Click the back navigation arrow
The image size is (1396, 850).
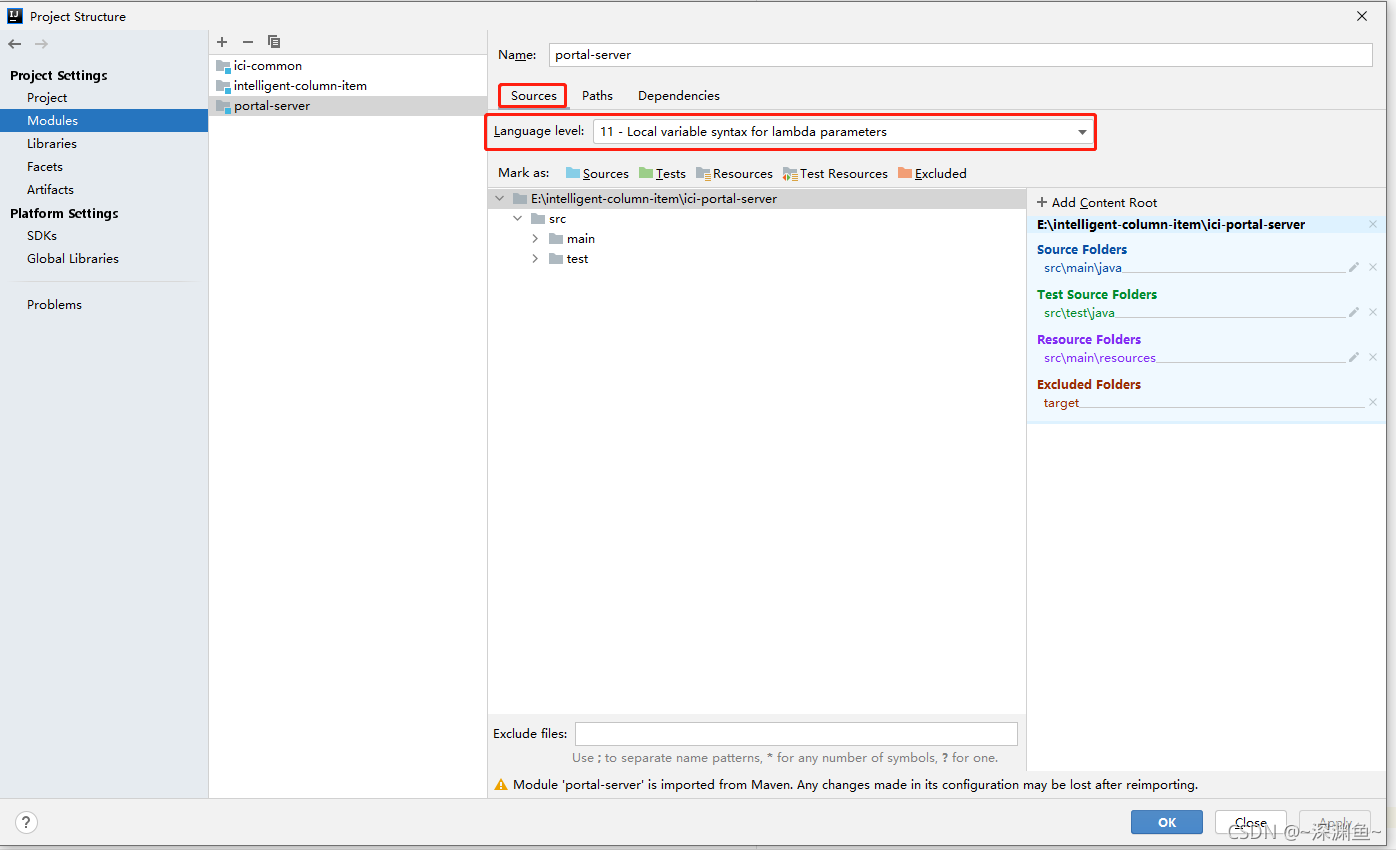14,44
